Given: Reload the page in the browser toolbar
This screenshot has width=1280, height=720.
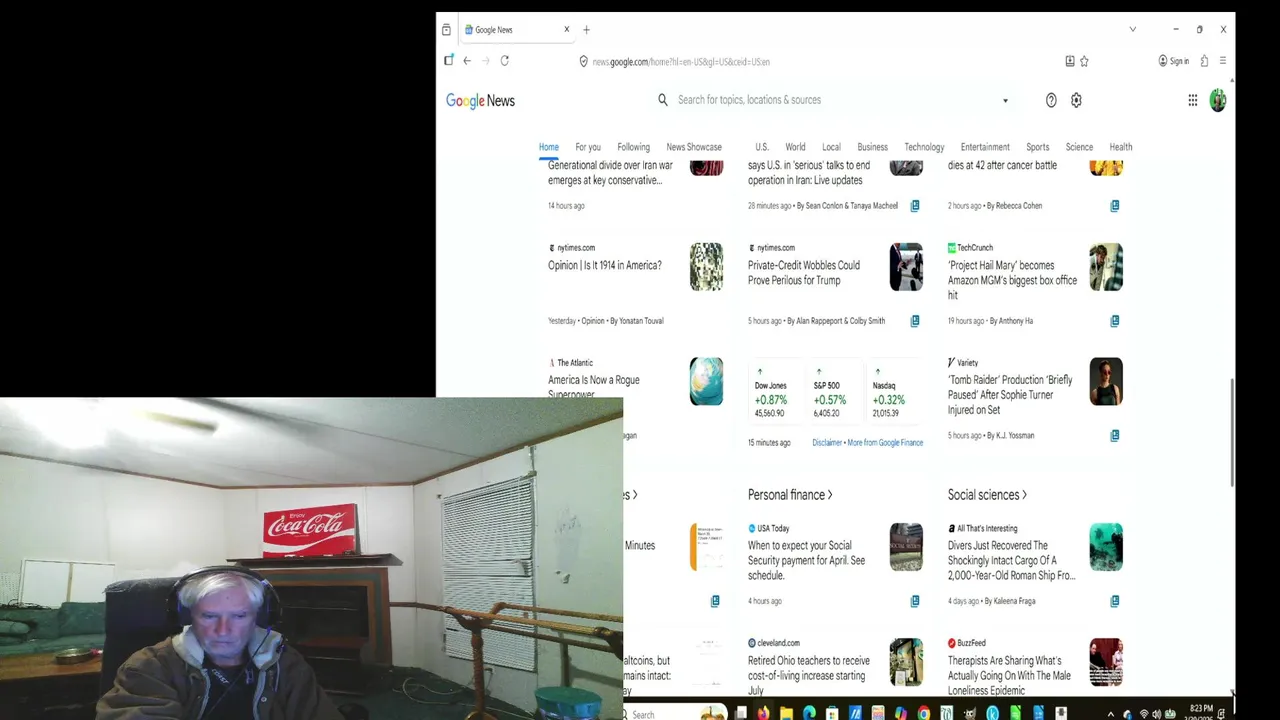Looking at the screenshot, I should click(x=505, y=61).
